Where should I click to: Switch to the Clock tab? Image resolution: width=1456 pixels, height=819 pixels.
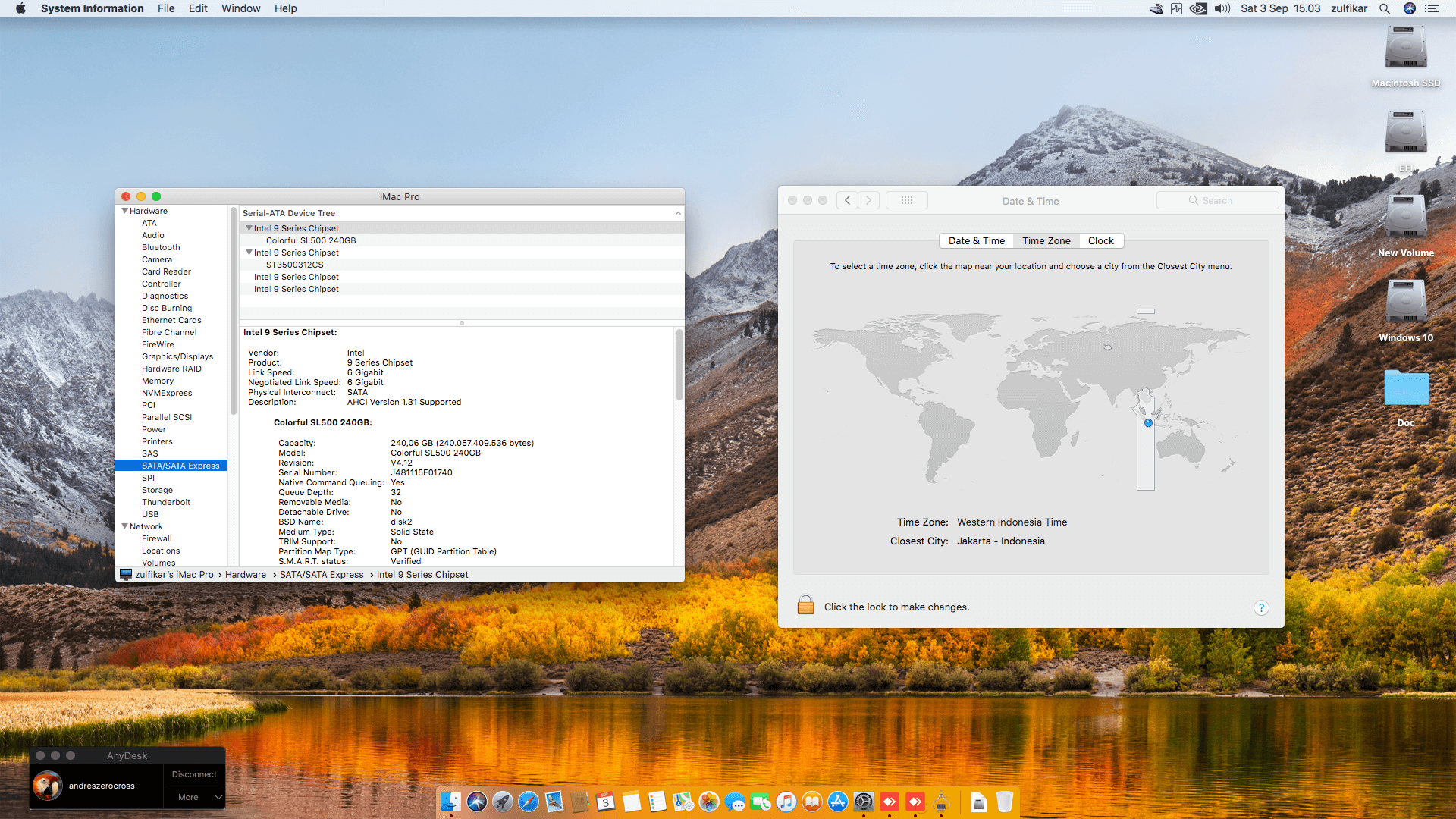(x=1101, y=240)
